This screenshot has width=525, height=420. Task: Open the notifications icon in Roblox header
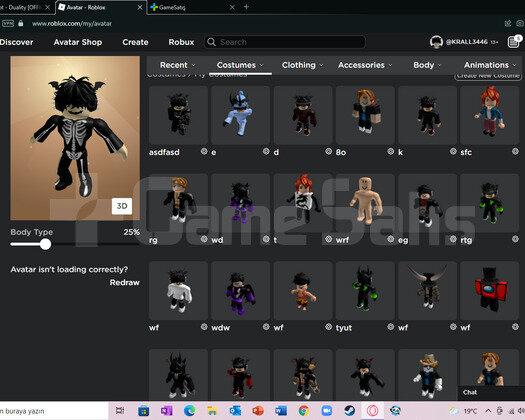point(514,42)
